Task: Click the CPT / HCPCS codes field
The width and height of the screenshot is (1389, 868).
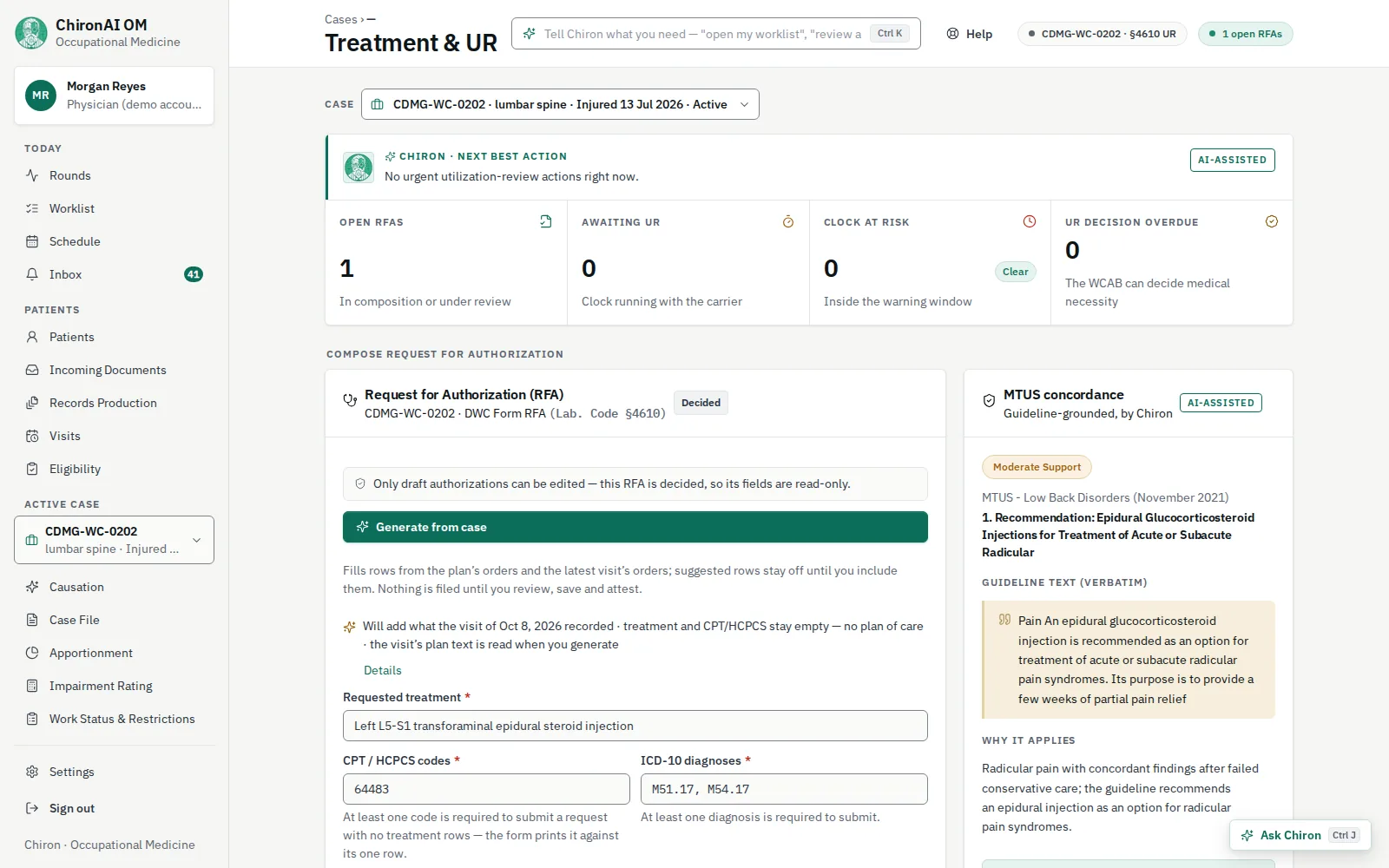Action: (486, 789)
